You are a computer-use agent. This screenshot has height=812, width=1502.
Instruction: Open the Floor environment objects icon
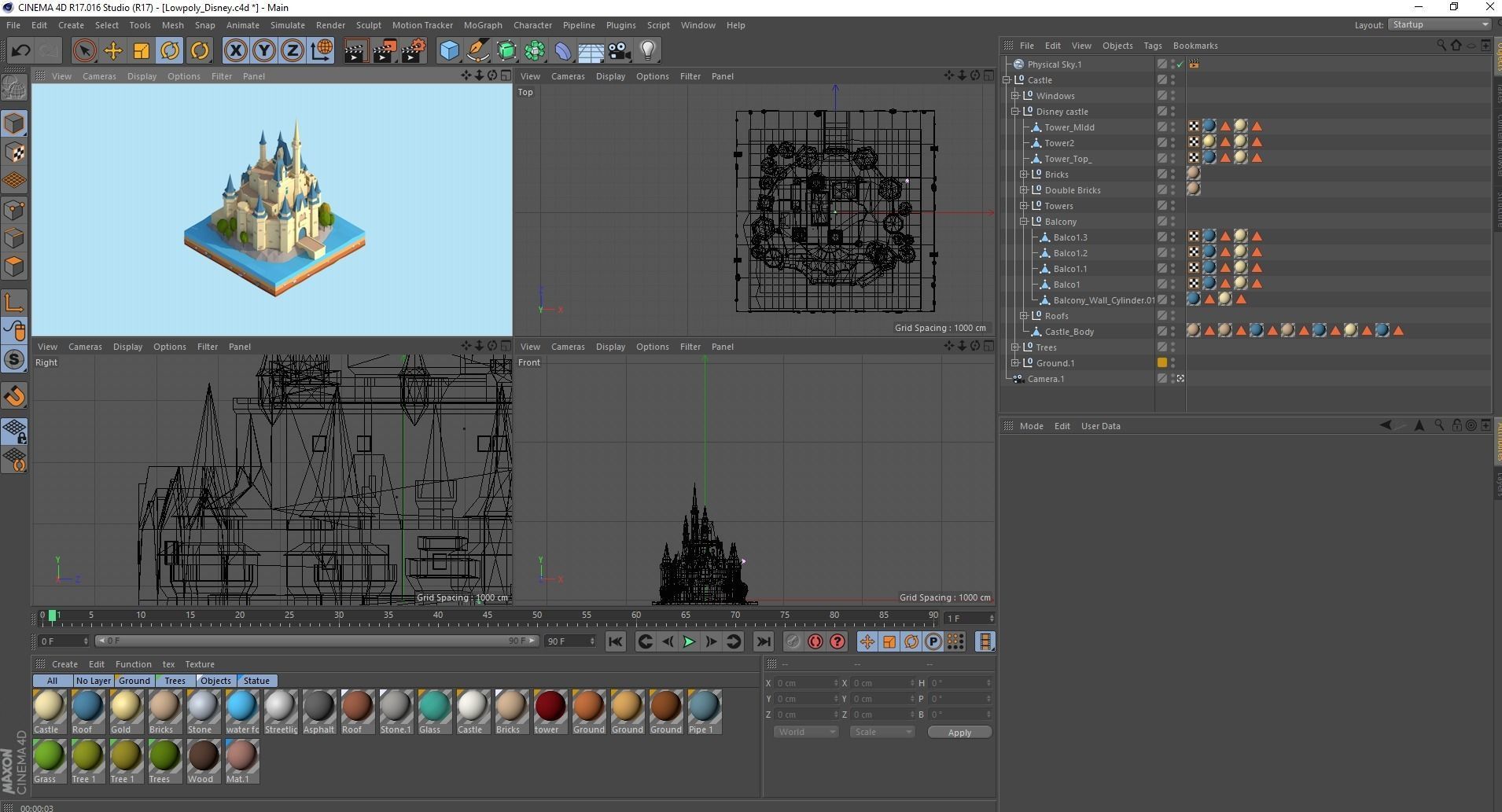591,51
